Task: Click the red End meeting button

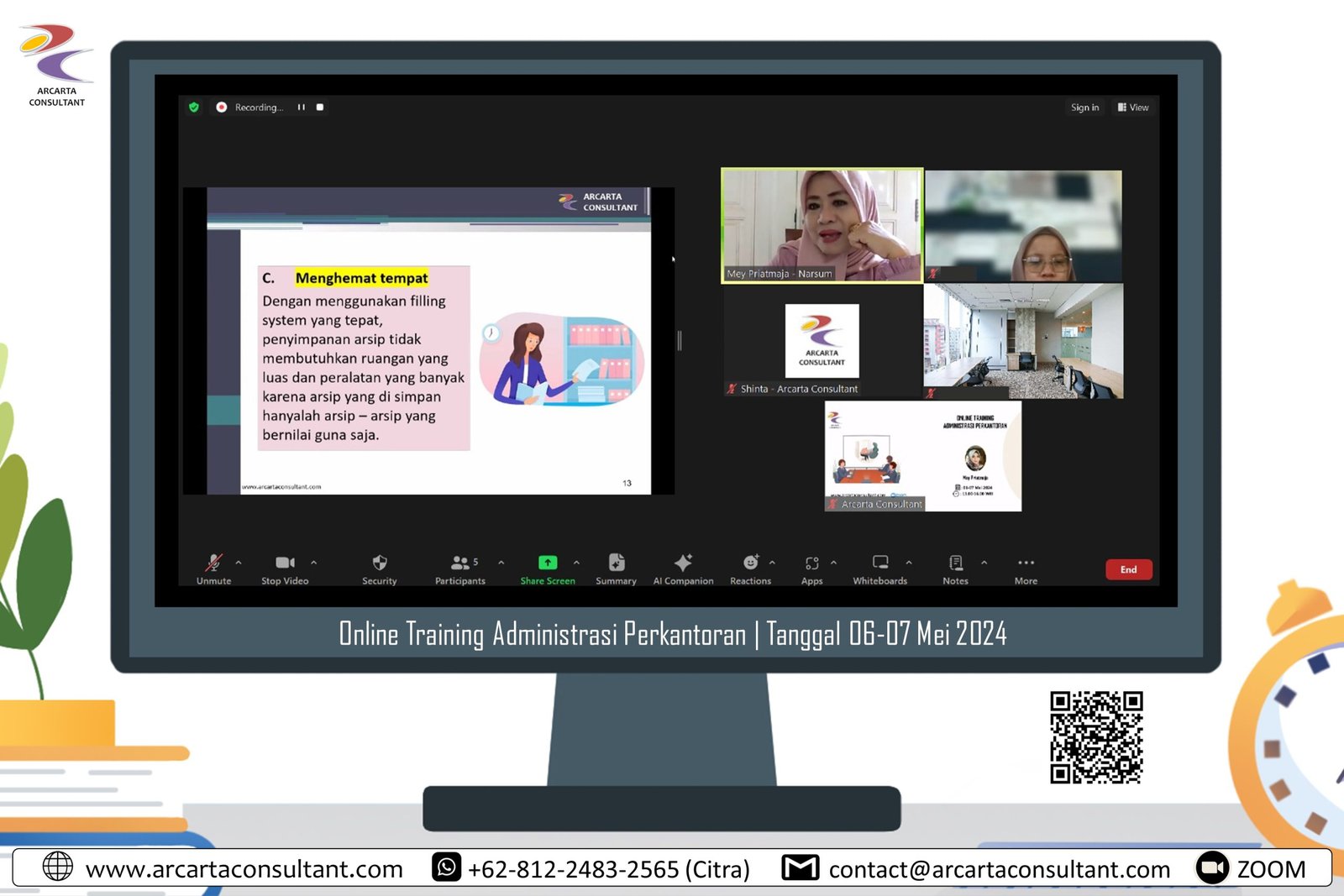Action: [1128, 569]
